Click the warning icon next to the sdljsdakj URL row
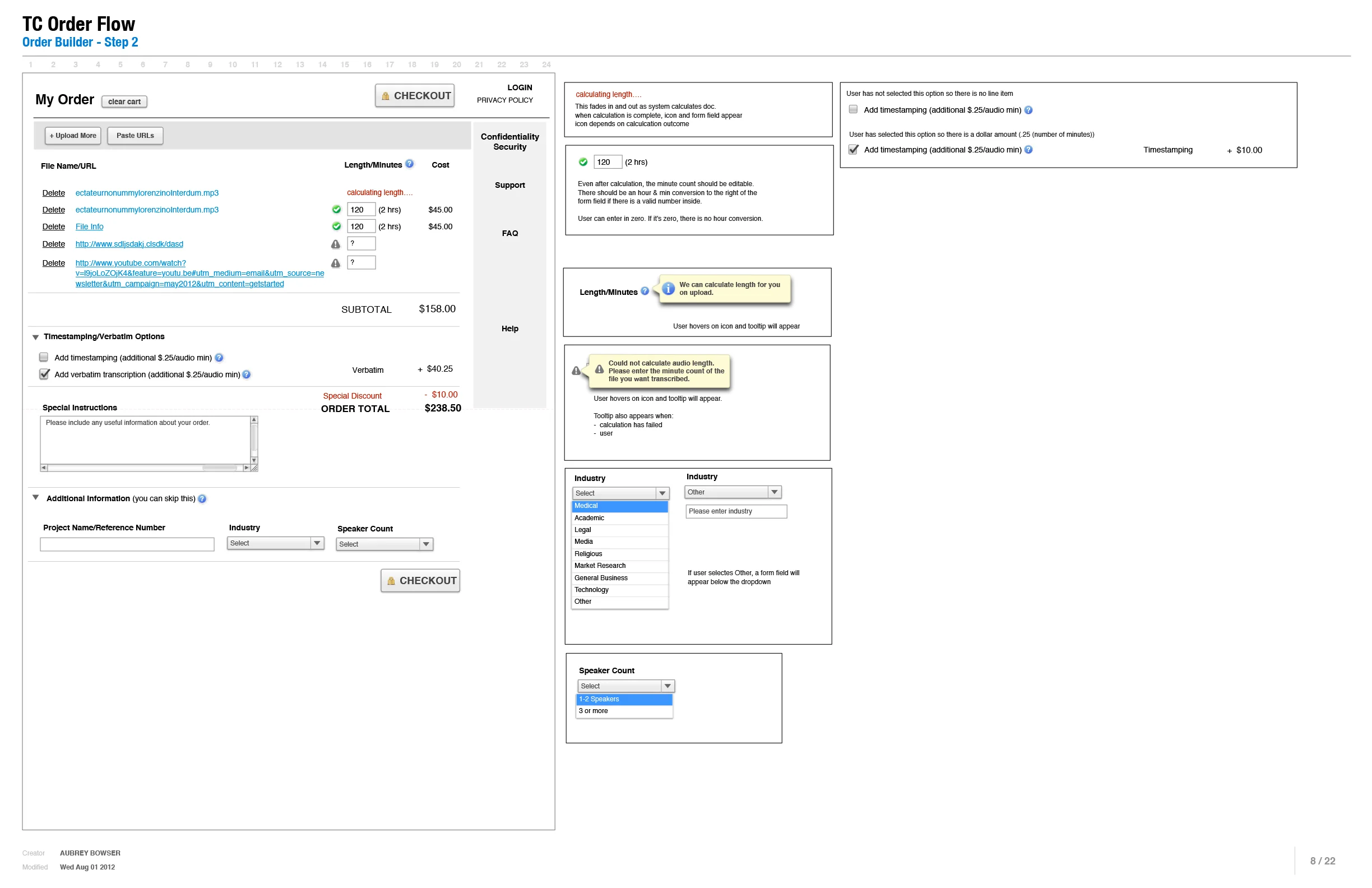 [336, 244]
